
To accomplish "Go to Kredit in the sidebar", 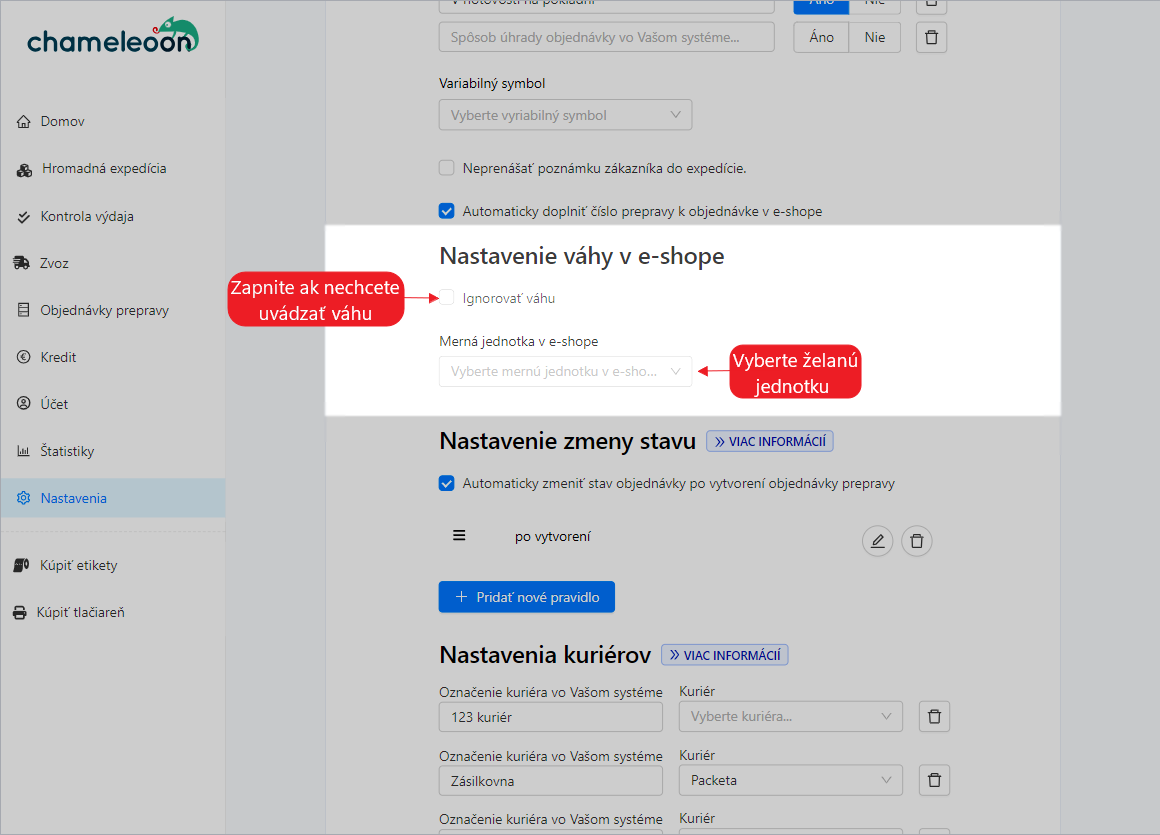I will [58, 357].
